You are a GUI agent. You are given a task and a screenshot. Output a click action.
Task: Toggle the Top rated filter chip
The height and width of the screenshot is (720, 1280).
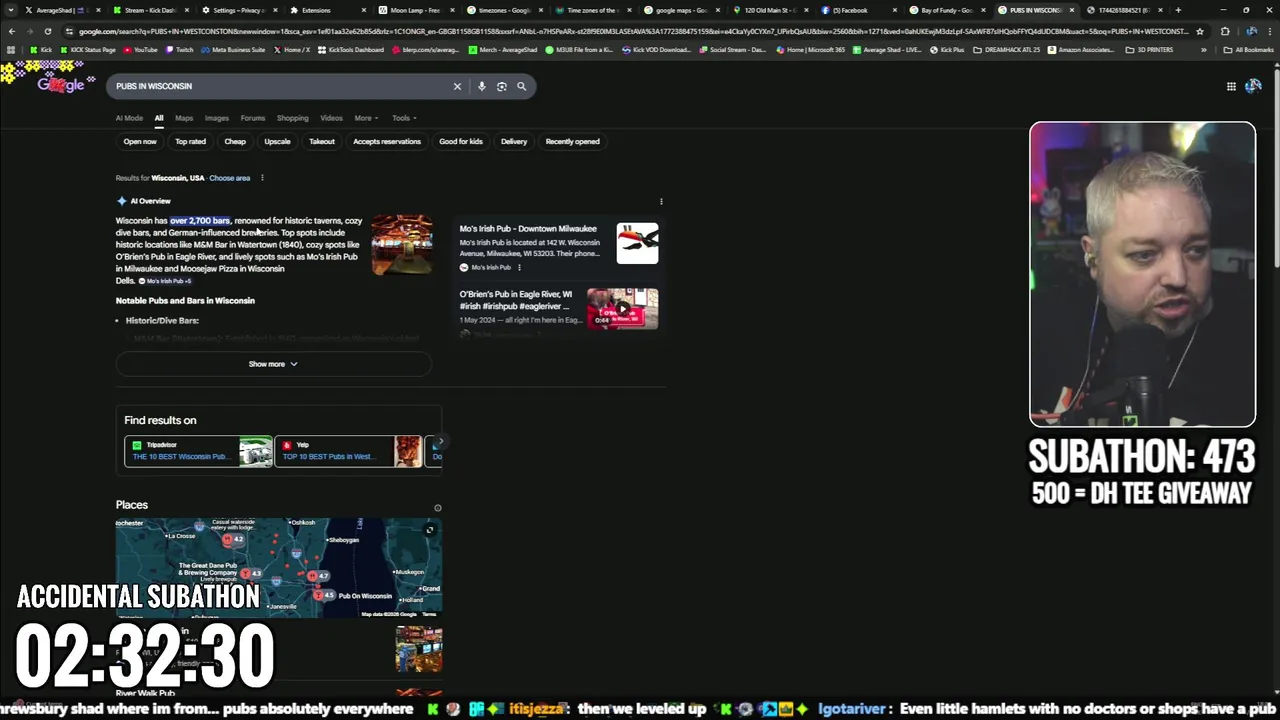pos(190,141)
